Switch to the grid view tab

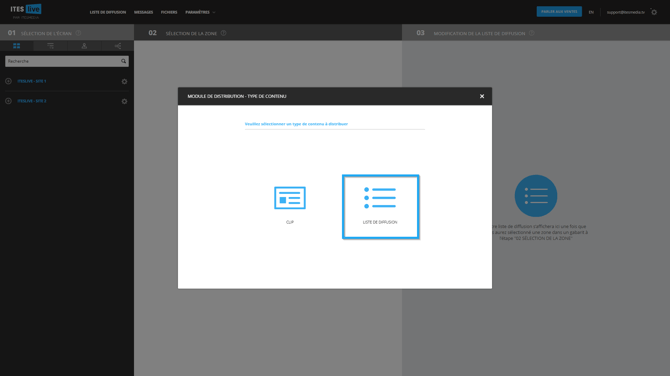point(17,46)
